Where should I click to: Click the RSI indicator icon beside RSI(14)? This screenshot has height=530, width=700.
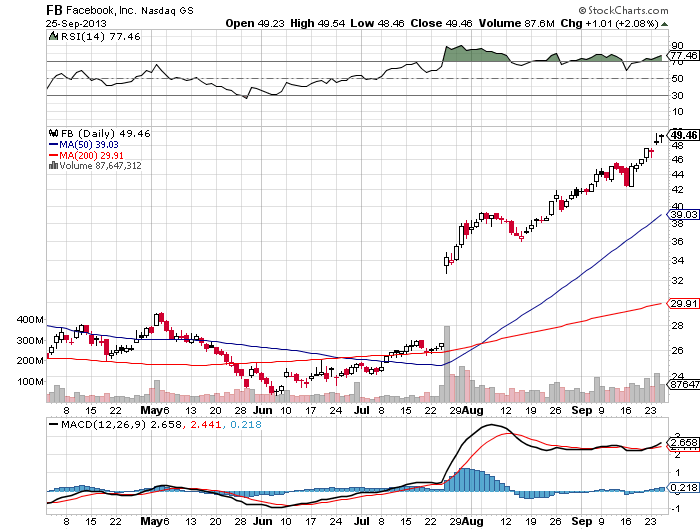coord(54,36)
